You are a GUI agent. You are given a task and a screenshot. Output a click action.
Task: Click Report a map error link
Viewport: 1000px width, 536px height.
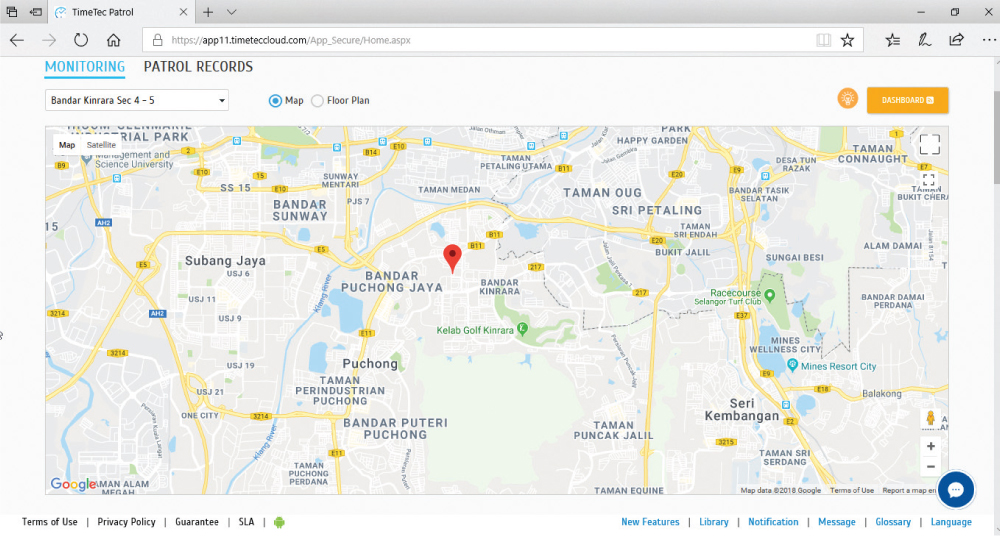click(909, 490)
